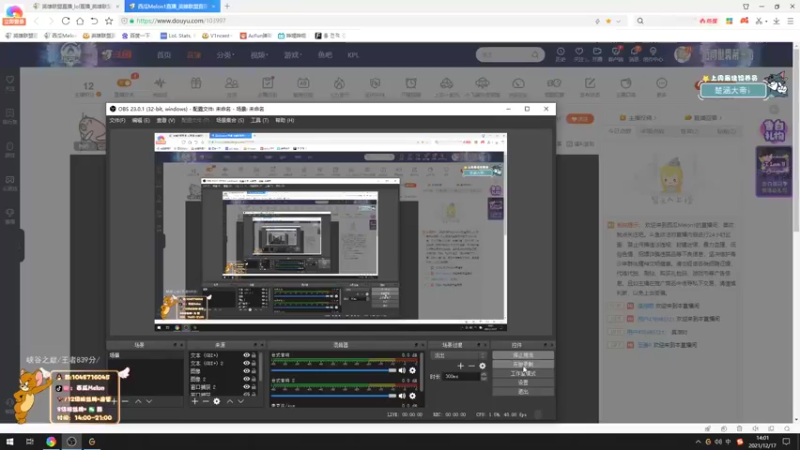This screenshot has height=450, width=800.
Task: Open Douyu history clock icon in header
Action: click(561, 52)
